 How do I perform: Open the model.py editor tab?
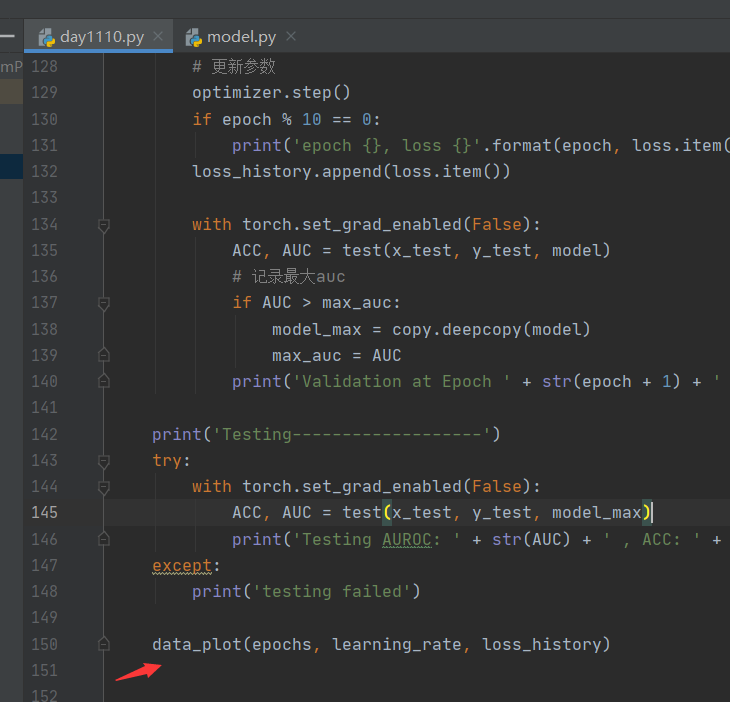pos(241,36)
